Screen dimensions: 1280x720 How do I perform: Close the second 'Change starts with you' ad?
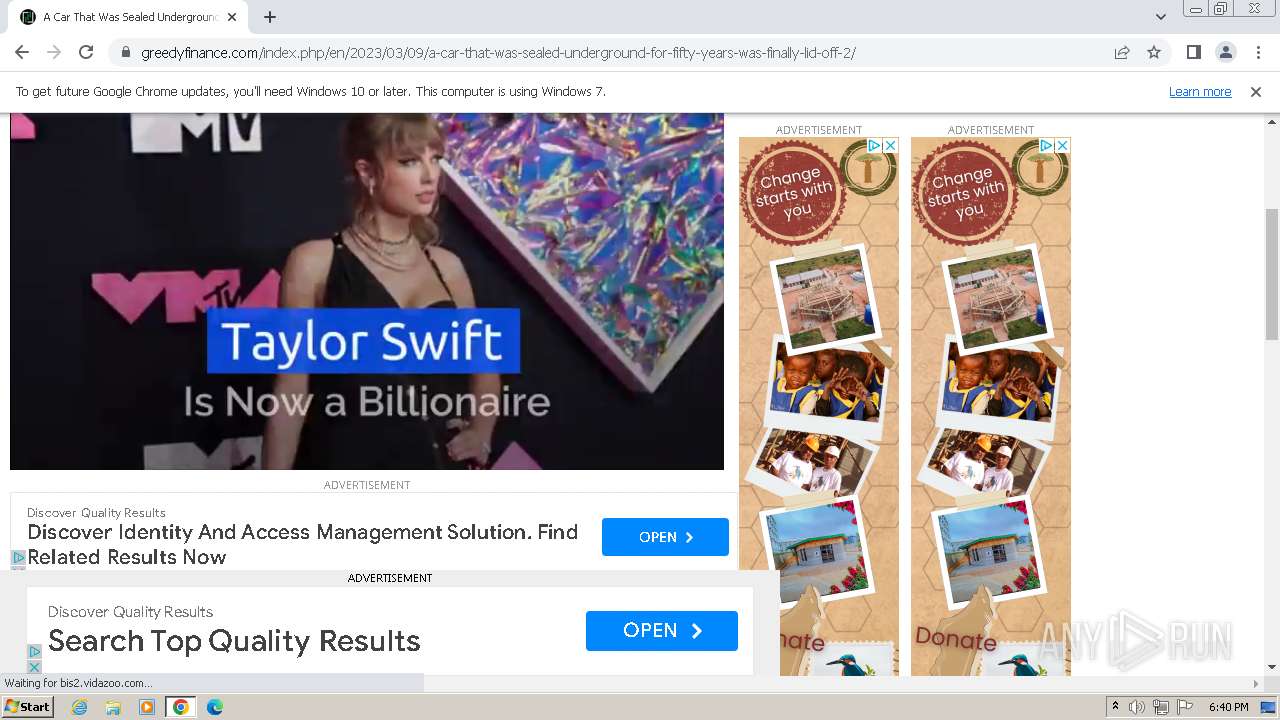[x=1062, y=145]
